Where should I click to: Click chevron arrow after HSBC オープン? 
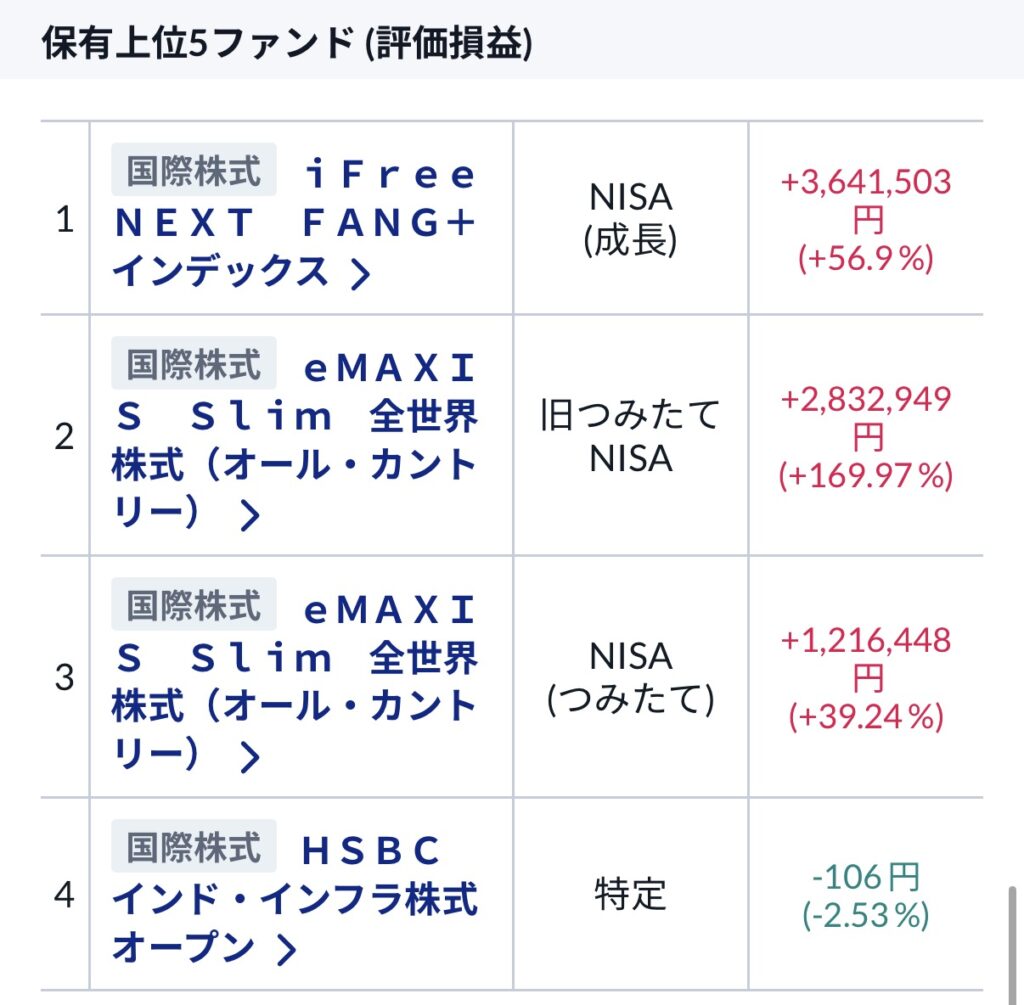coord(287,949)
